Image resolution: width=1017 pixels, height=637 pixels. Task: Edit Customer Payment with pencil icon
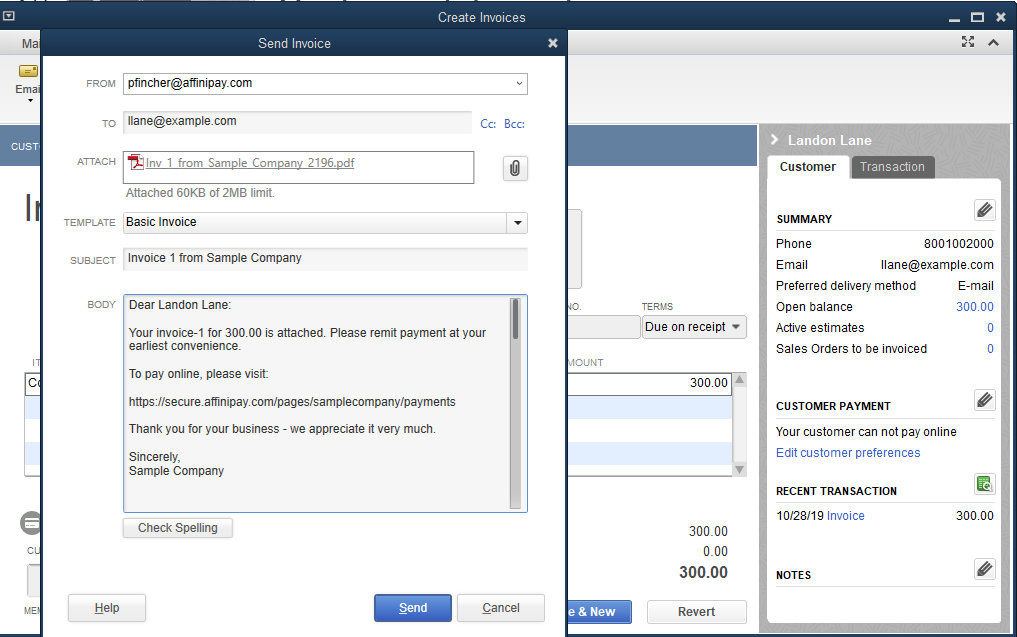pos(984,400)
